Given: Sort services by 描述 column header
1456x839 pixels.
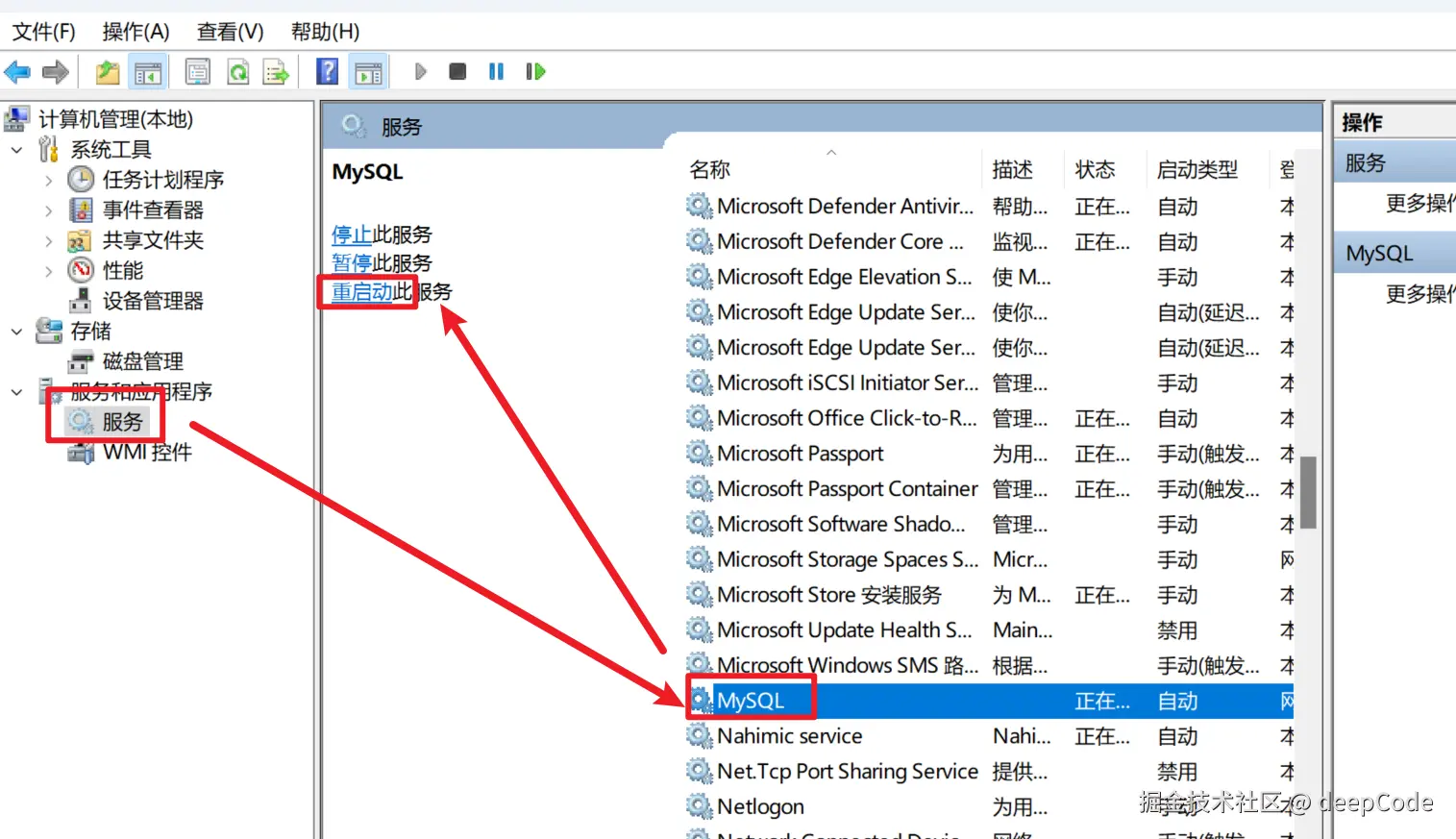Looking at the screenshot, I should pos(1013,170).
